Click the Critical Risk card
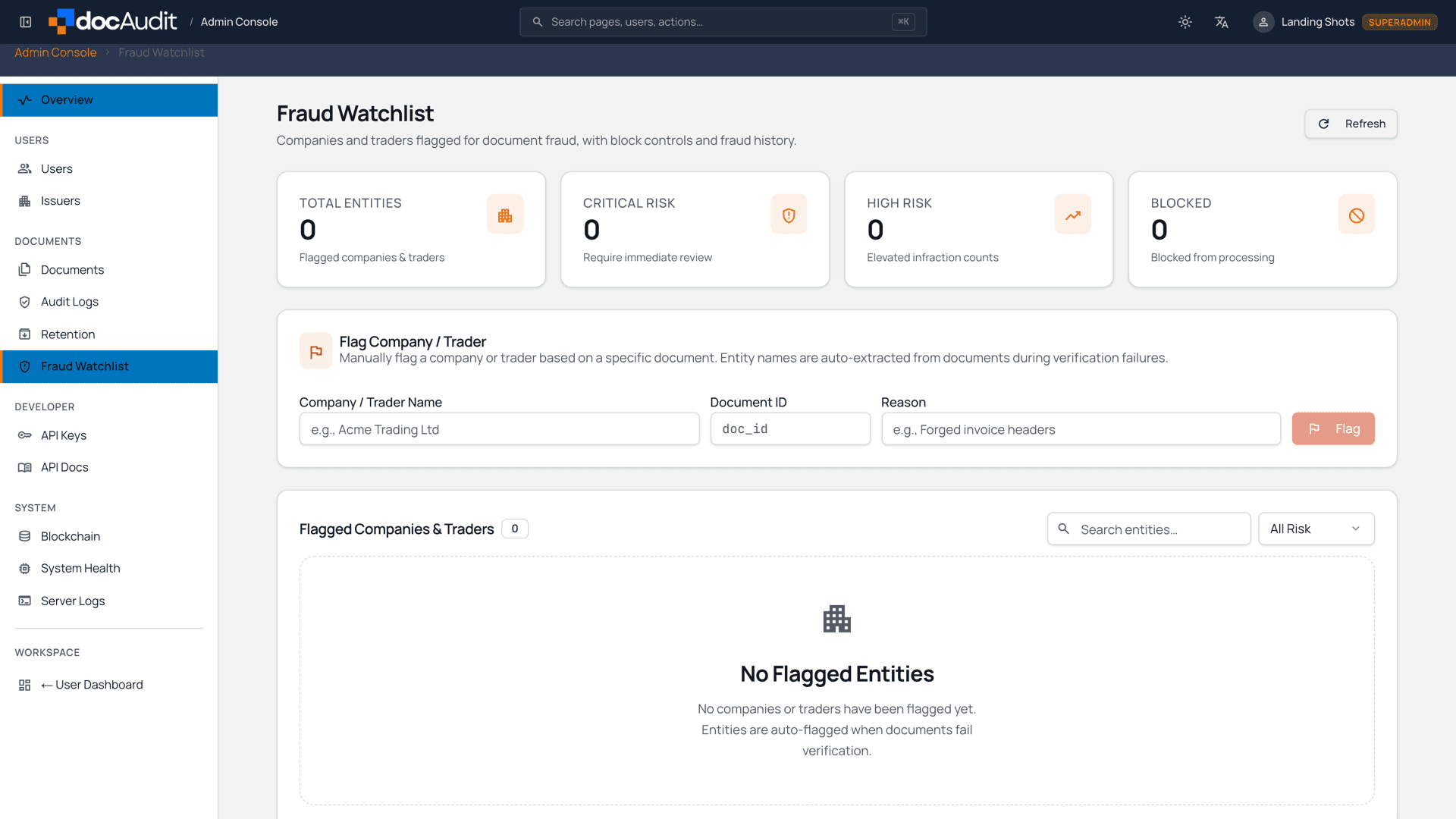Image resolution: width=1456 pixels, height=819 pixels. pyautogui.click(x=695, y=230)
